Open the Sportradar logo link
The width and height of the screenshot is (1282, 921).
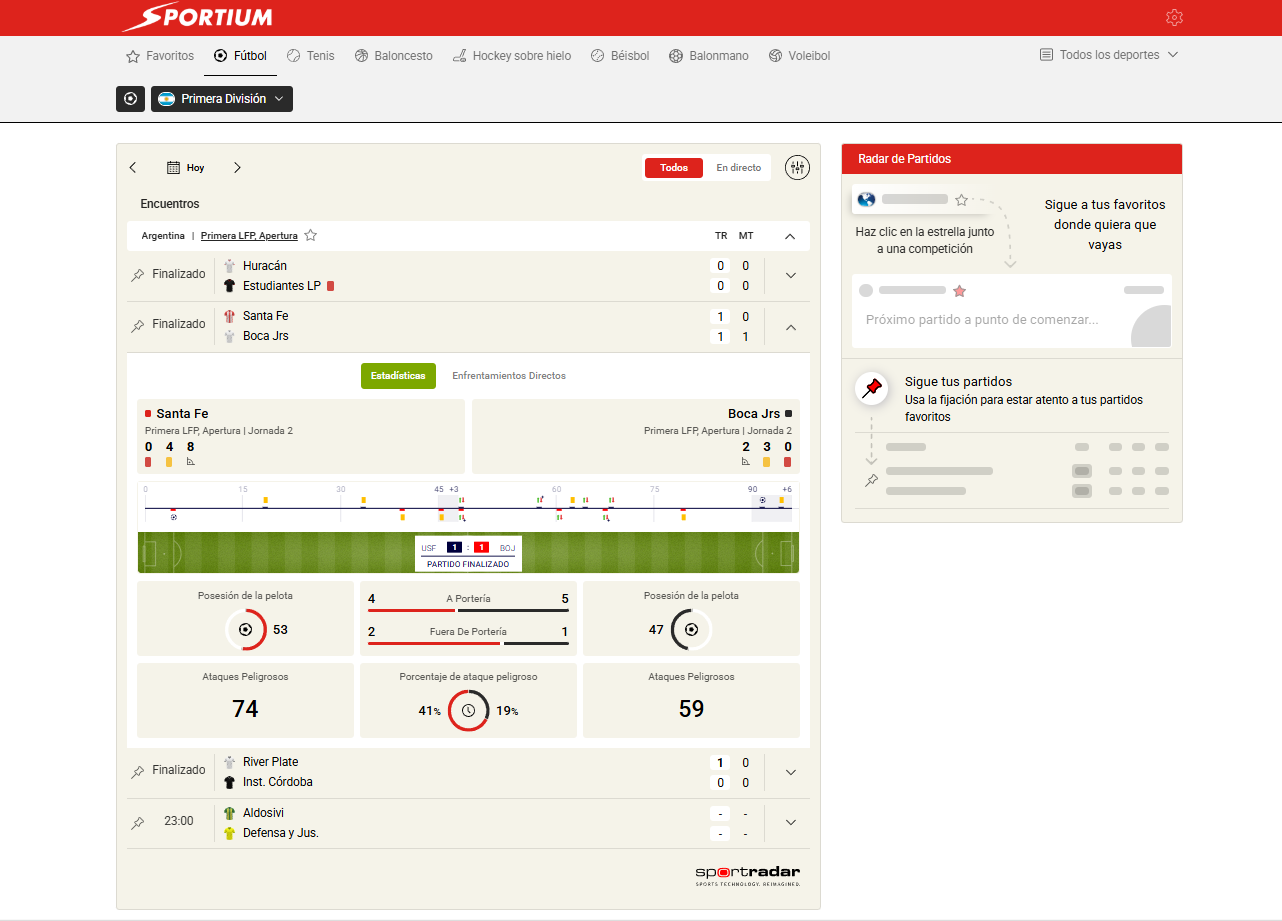tap(748, 875)
